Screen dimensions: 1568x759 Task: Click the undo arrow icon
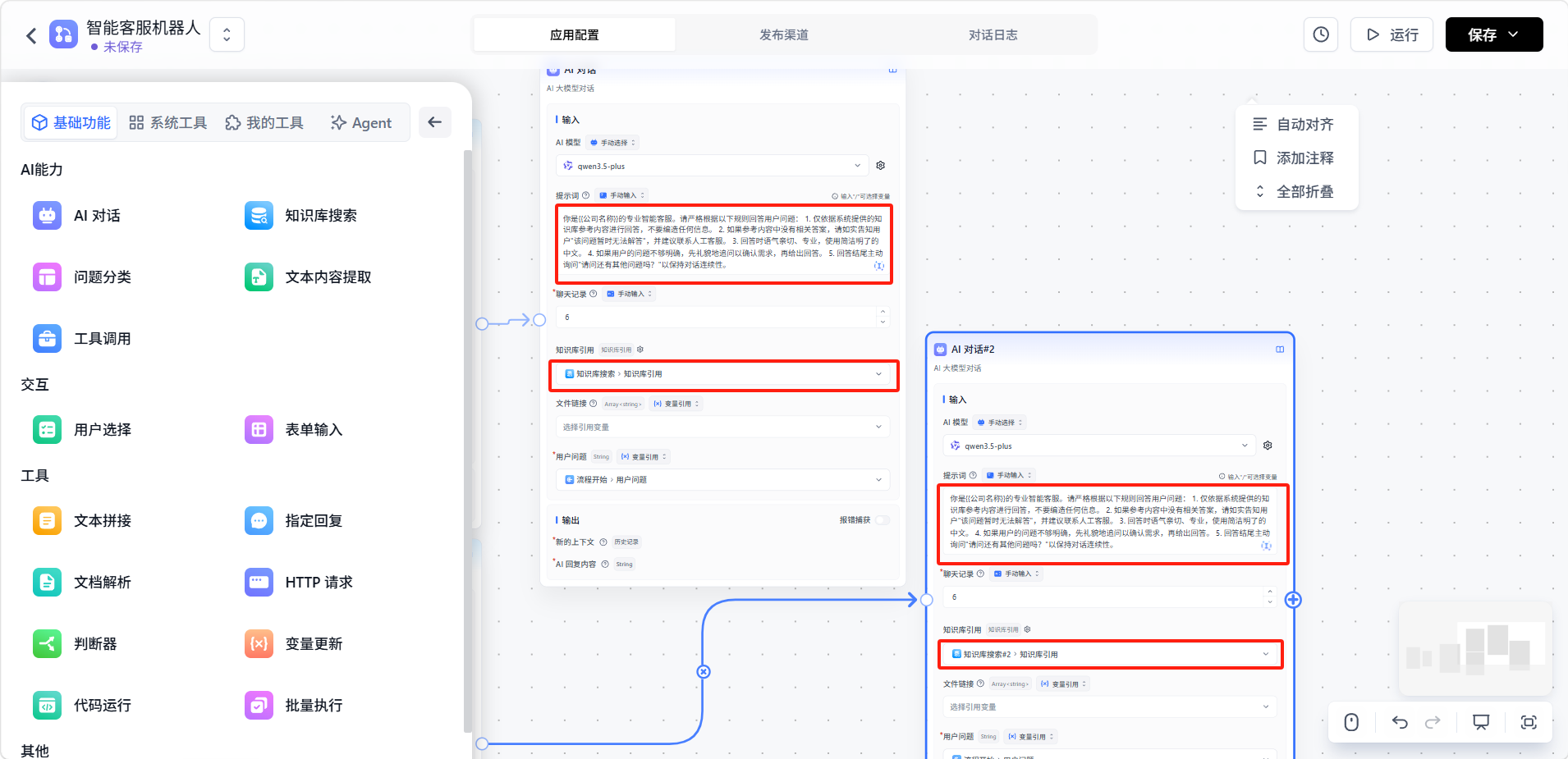coord(1400,722)
